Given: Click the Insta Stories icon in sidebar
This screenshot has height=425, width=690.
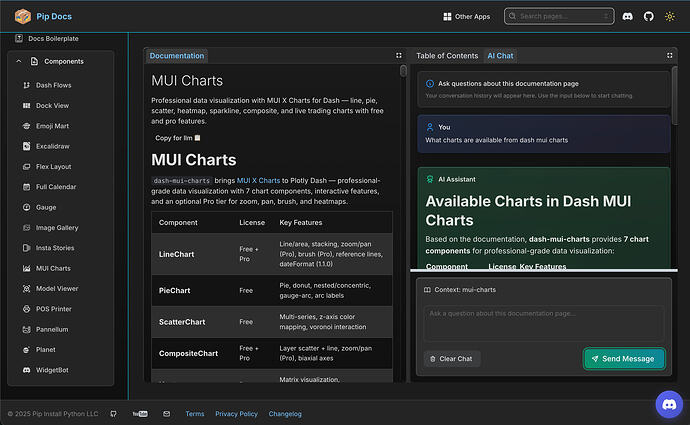Looking at the screenshot, I should [26, 248].
